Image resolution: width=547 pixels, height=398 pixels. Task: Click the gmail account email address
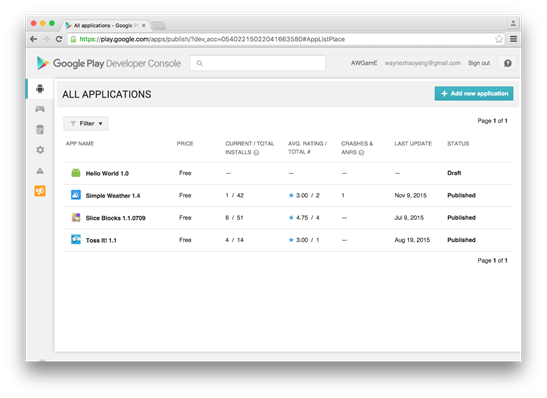coord(423,63)
